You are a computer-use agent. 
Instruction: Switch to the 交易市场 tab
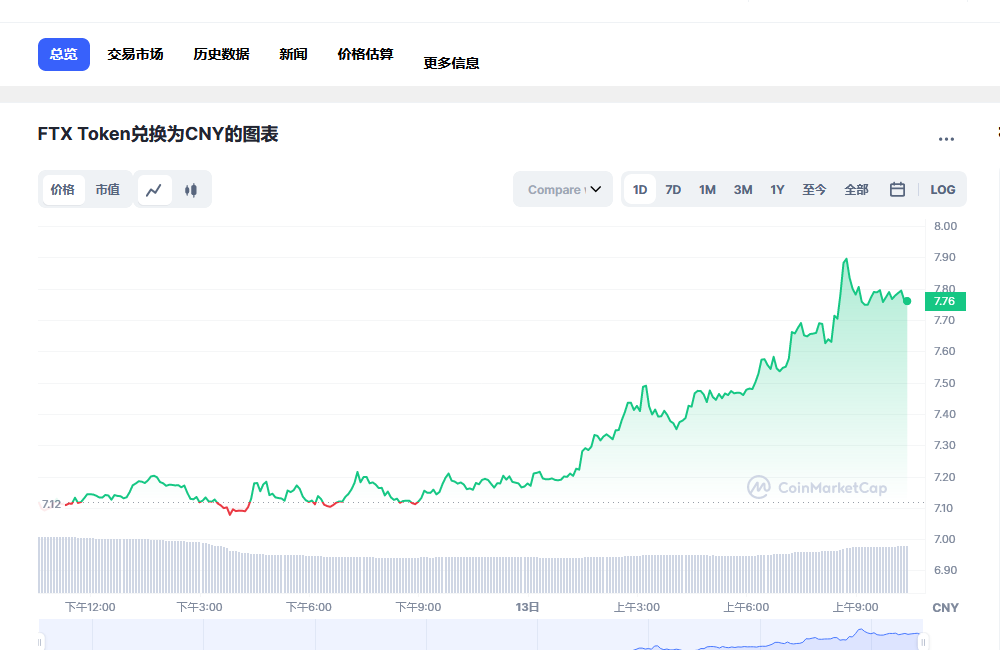click(x=136, y=54)
